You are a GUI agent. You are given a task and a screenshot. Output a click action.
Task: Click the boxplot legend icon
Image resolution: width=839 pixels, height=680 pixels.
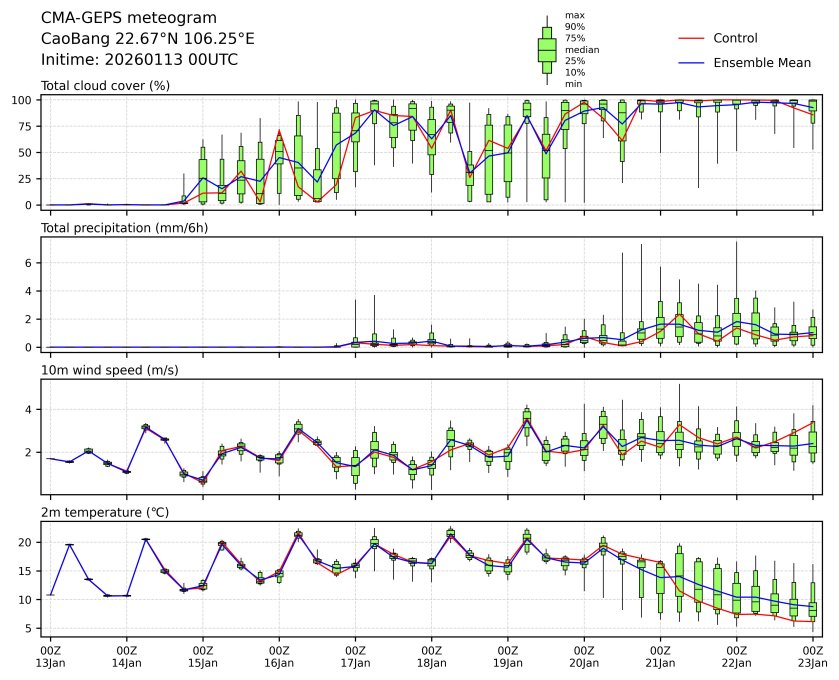(x=547, y=49)
